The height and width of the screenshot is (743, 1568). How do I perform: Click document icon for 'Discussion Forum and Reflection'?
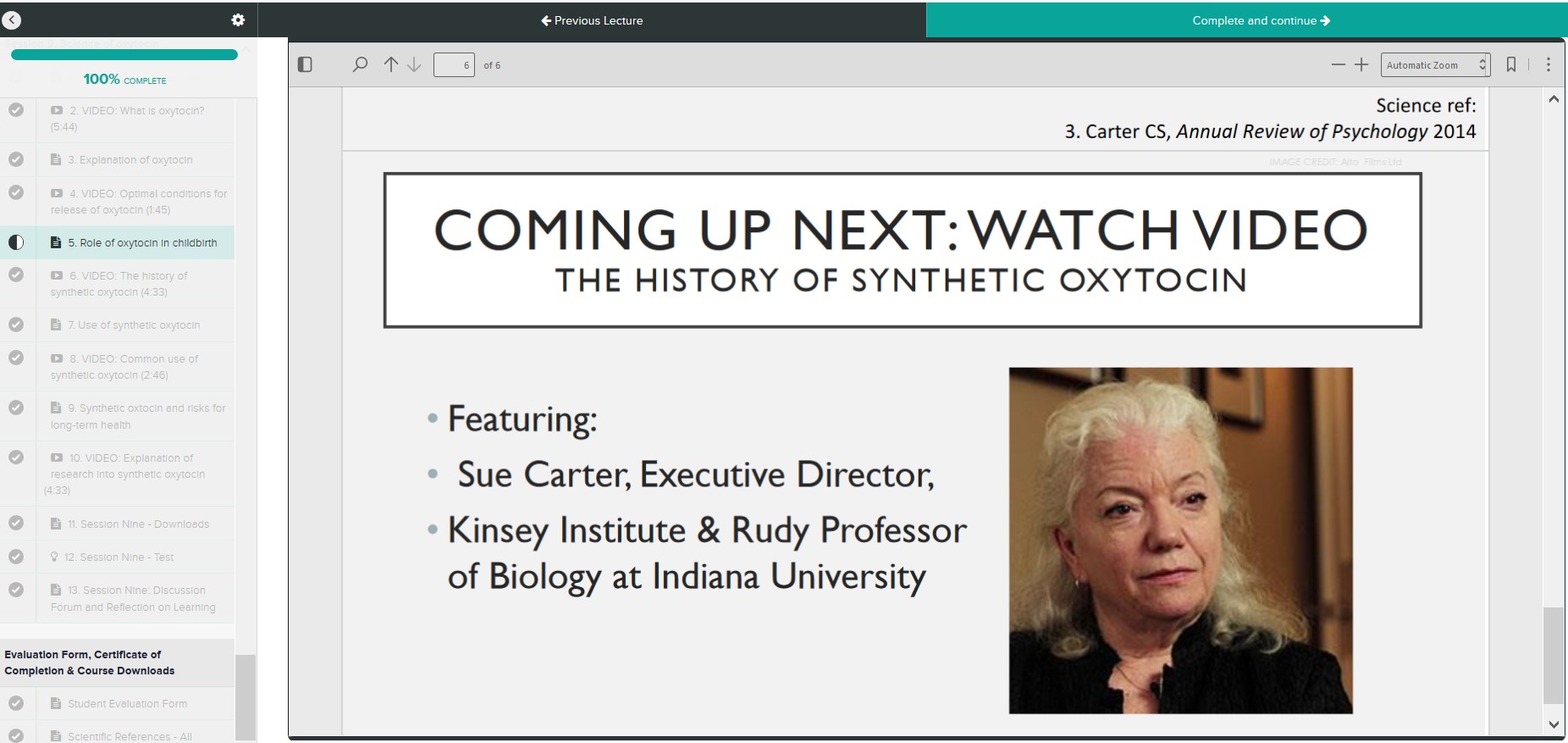(x=56, y=590)
